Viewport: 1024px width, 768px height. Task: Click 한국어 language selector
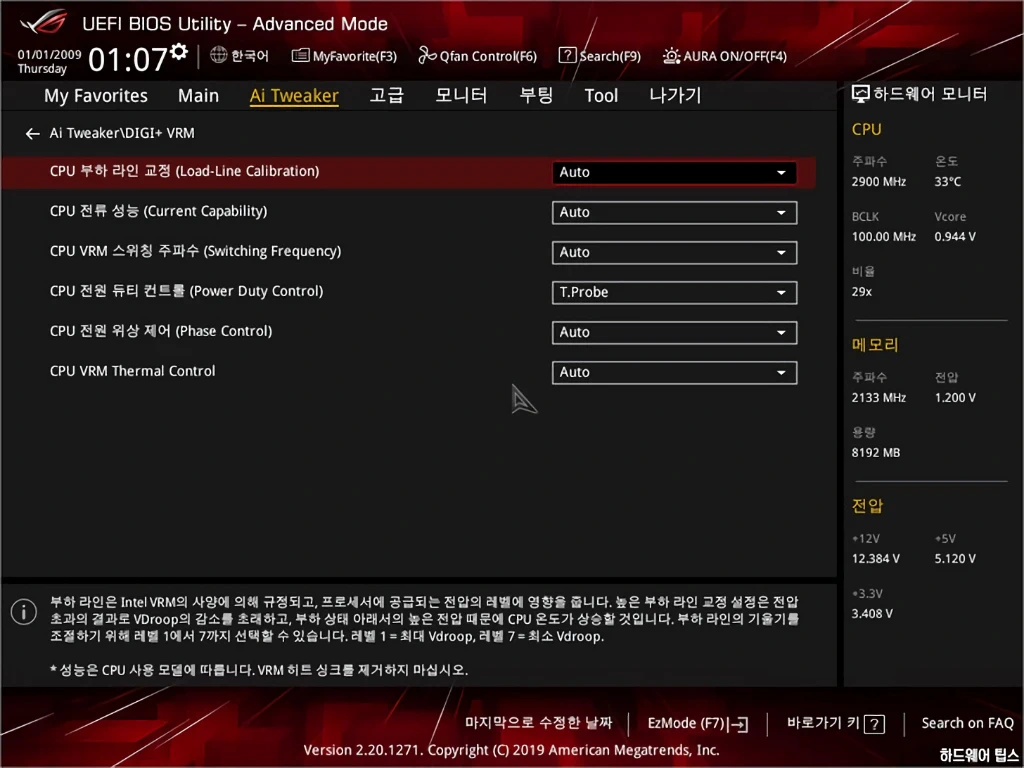[250, 56]
